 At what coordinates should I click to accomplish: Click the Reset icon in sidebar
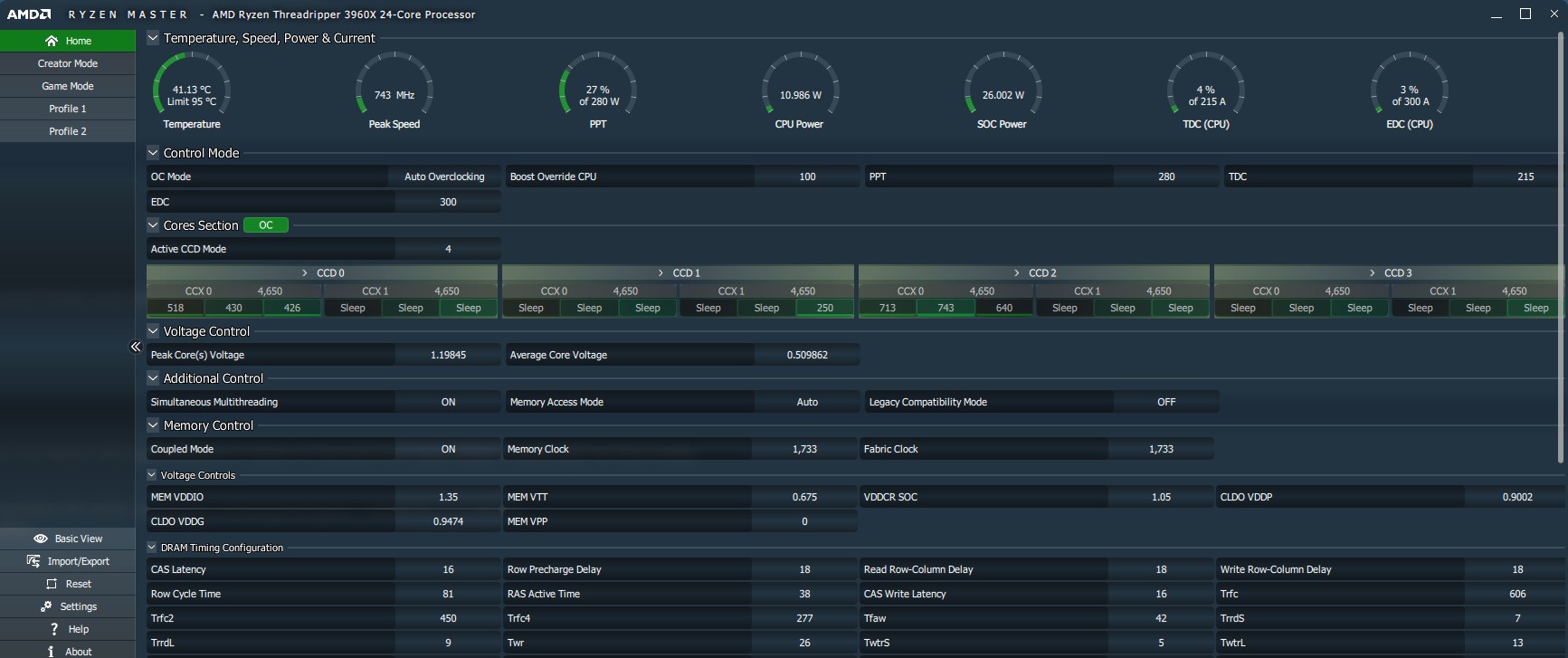(52, 584)
